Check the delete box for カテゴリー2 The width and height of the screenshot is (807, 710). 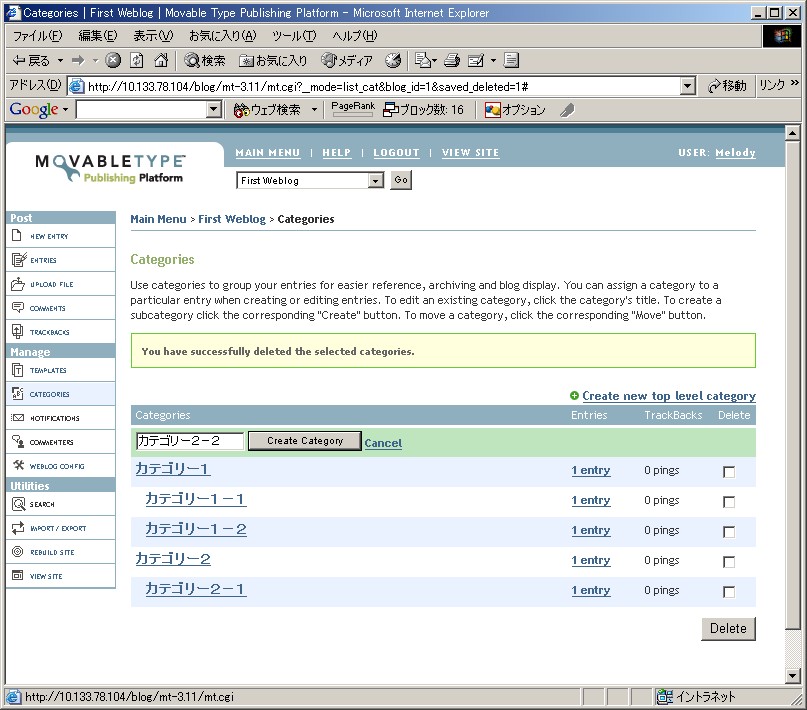(729, 562)
